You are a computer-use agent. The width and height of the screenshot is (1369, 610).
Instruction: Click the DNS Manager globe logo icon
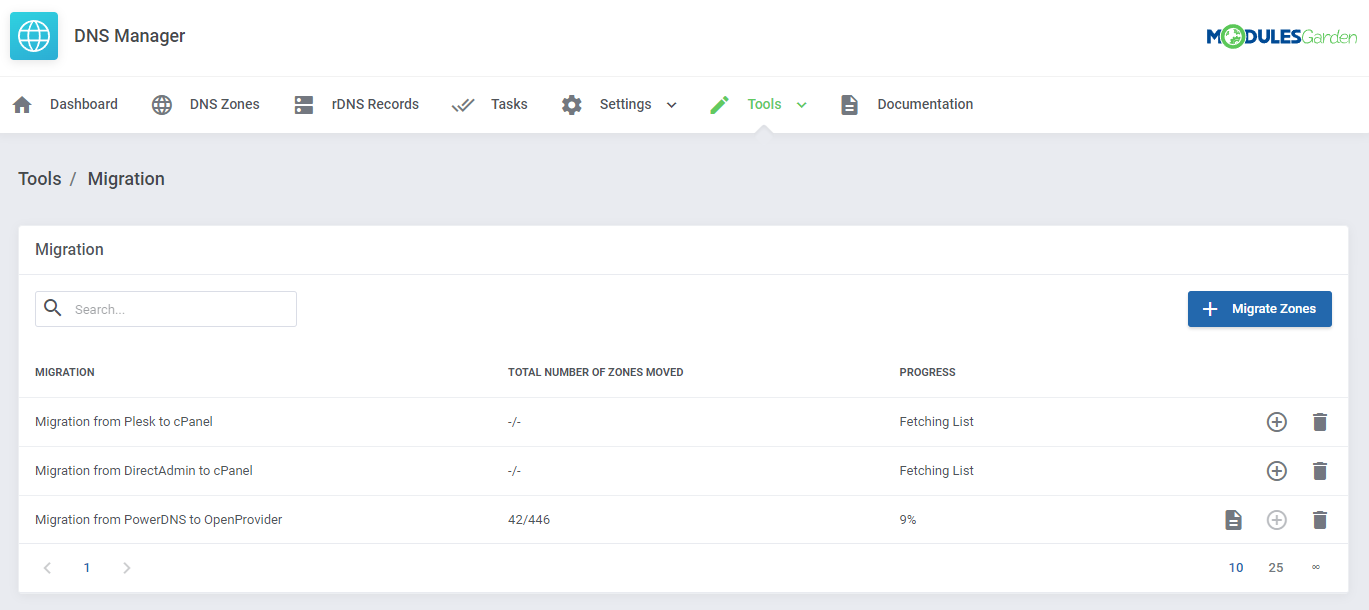click(33, 35)
